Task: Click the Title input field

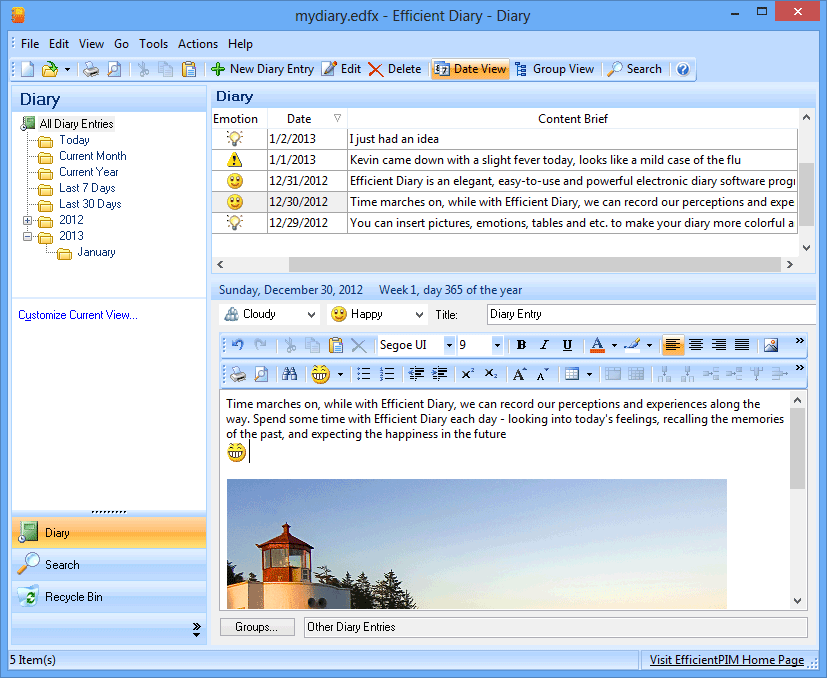Action: [x=651, y=314]
